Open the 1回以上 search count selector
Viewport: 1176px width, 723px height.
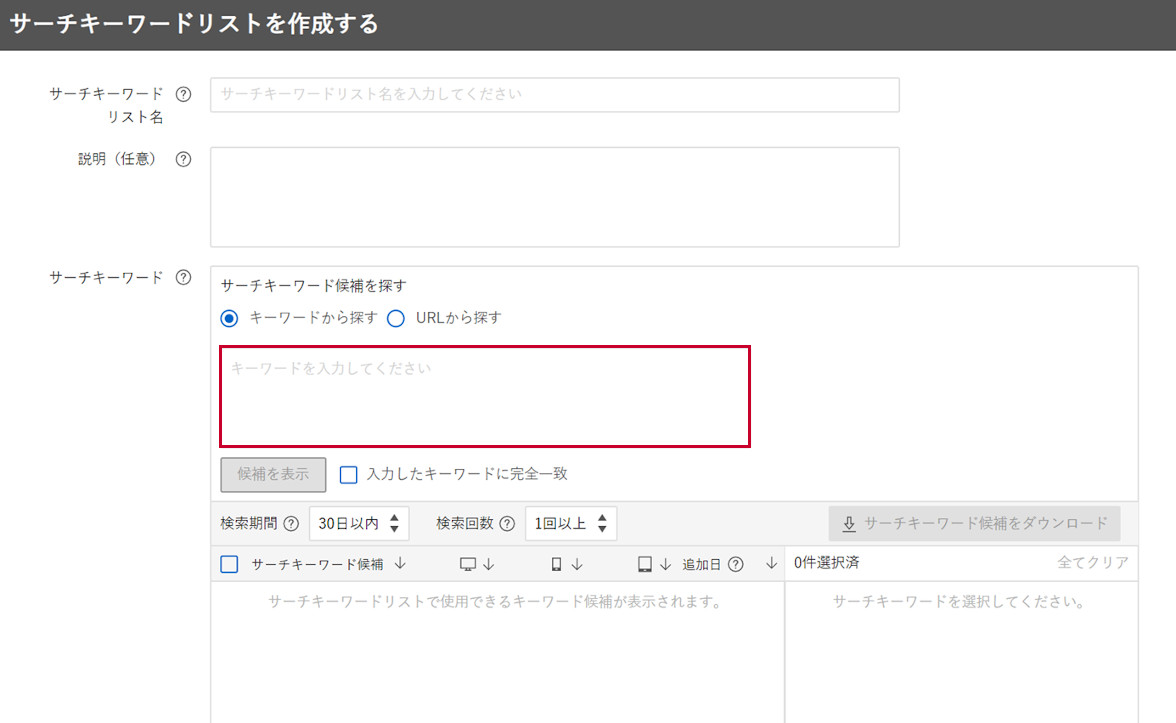[571, 522]
